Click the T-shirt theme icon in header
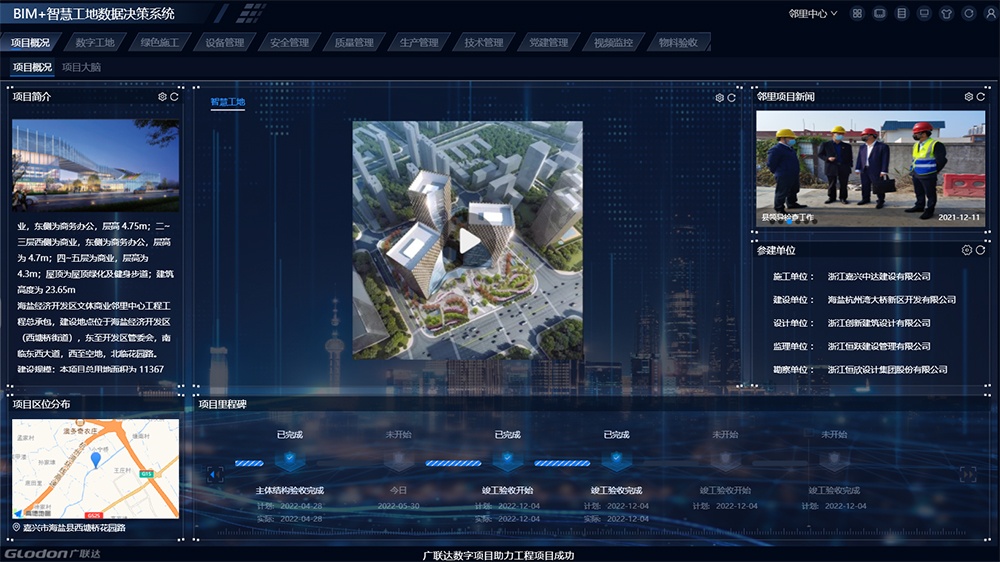This screenshot has width=1000, height=562. [x=946, y=14]
